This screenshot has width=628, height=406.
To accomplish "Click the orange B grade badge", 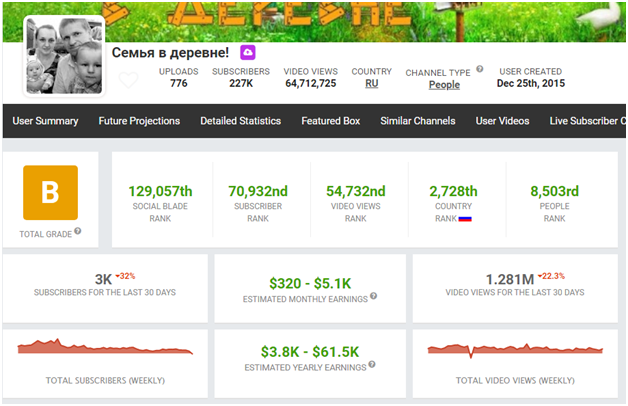I will click(50, 193).
